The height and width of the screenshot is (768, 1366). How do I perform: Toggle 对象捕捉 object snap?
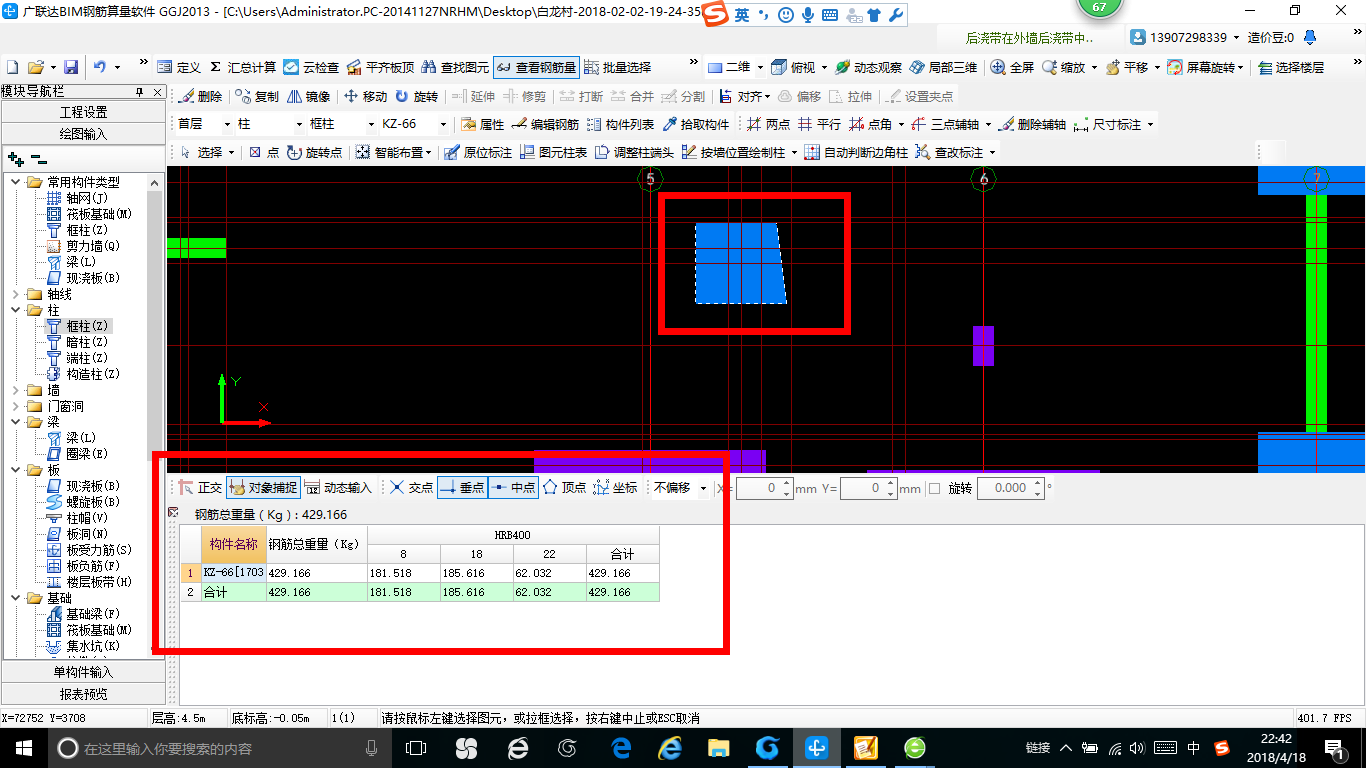[263, 488]
